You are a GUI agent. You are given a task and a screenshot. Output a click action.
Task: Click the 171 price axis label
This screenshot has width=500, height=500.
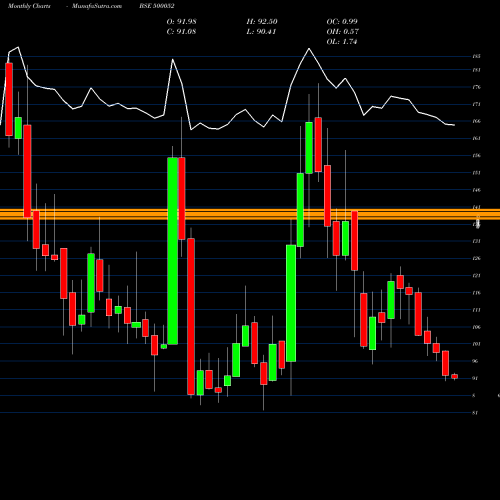pos(476,104)
